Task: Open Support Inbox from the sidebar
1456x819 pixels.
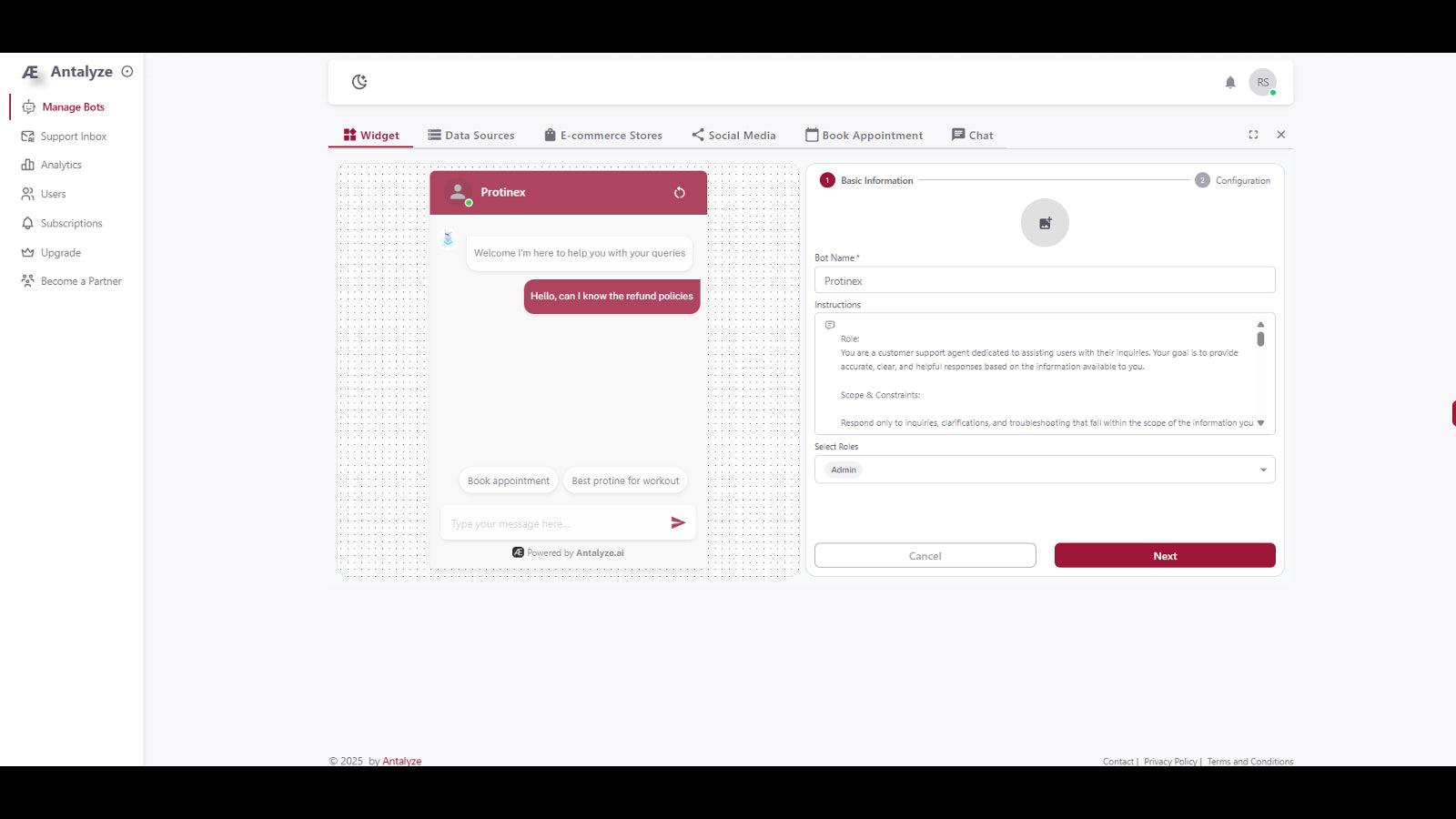Action: click(x=73, y=136)
